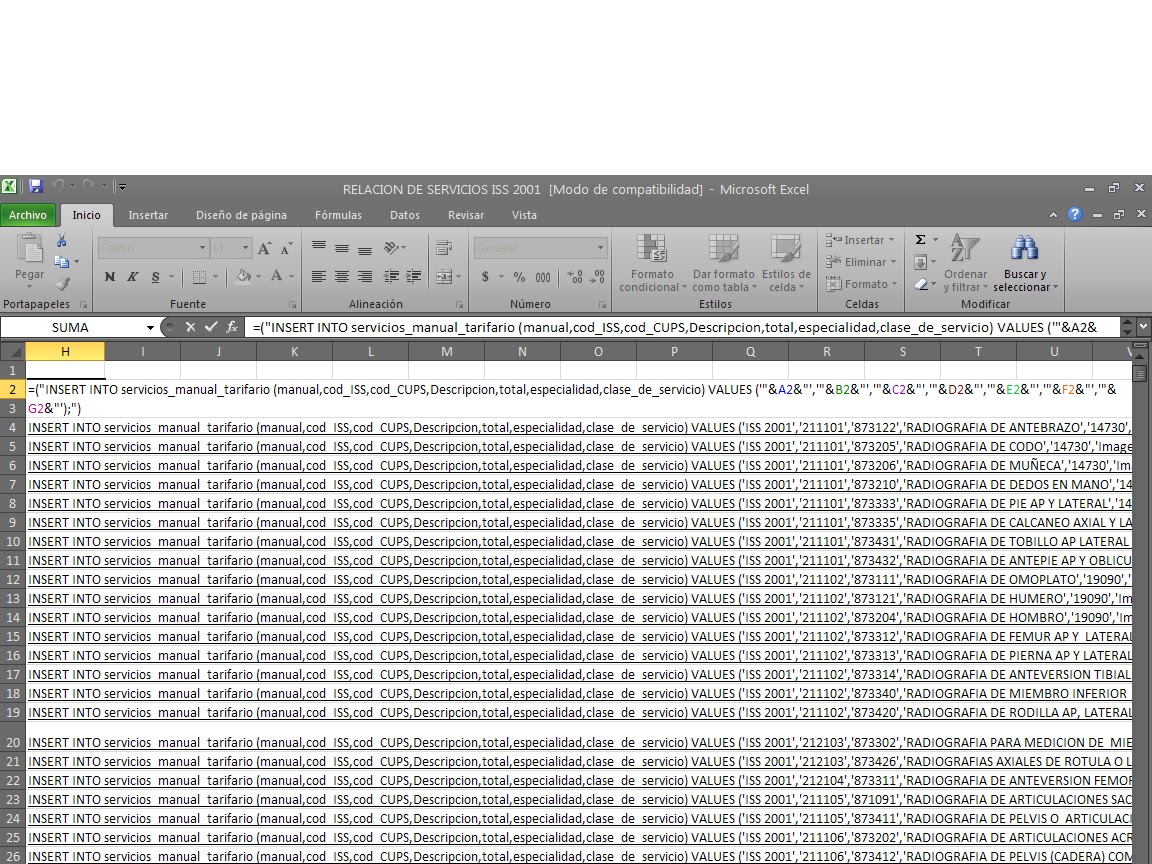The width and height of the screenshot is (1152, 864).
Task: Click the Pegar clipboard icon
Action: pyautogui.click(x=29, y=250)
